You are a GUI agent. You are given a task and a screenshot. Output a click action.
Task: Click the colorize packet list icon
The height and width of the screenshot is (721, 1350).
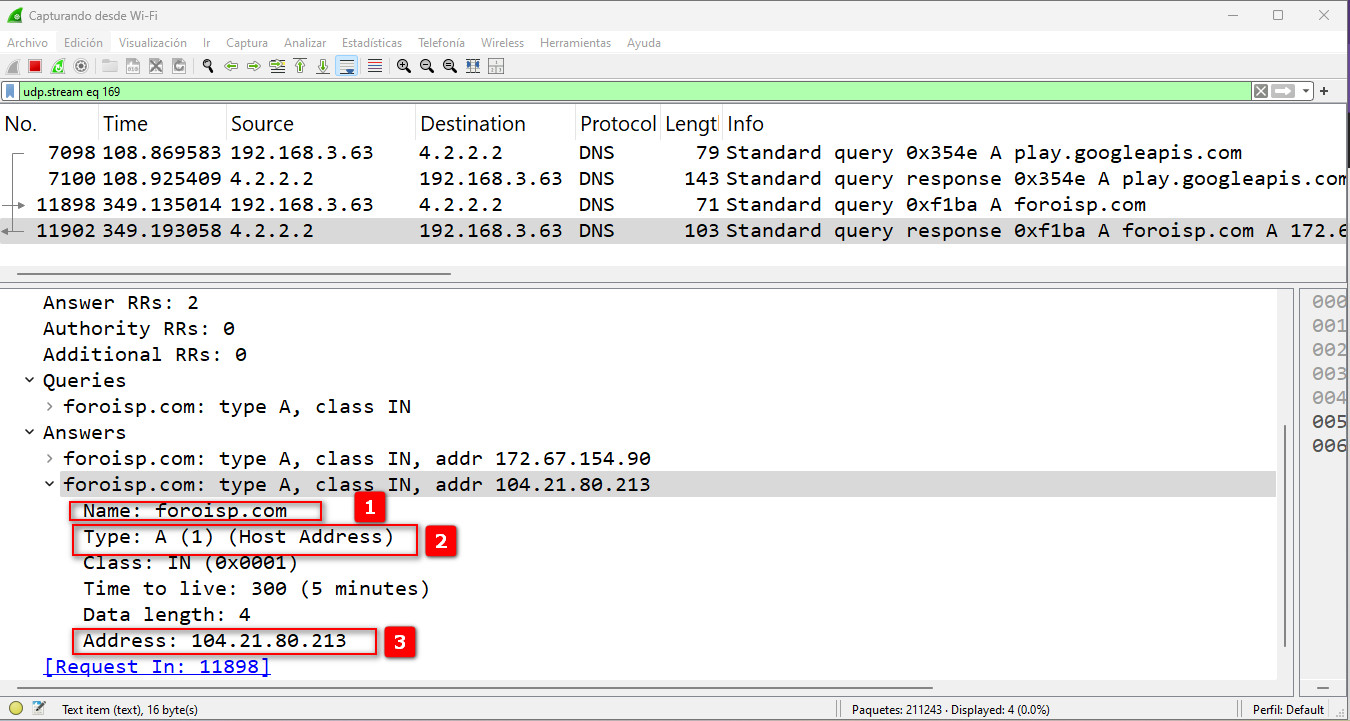[x=375, y=66]
